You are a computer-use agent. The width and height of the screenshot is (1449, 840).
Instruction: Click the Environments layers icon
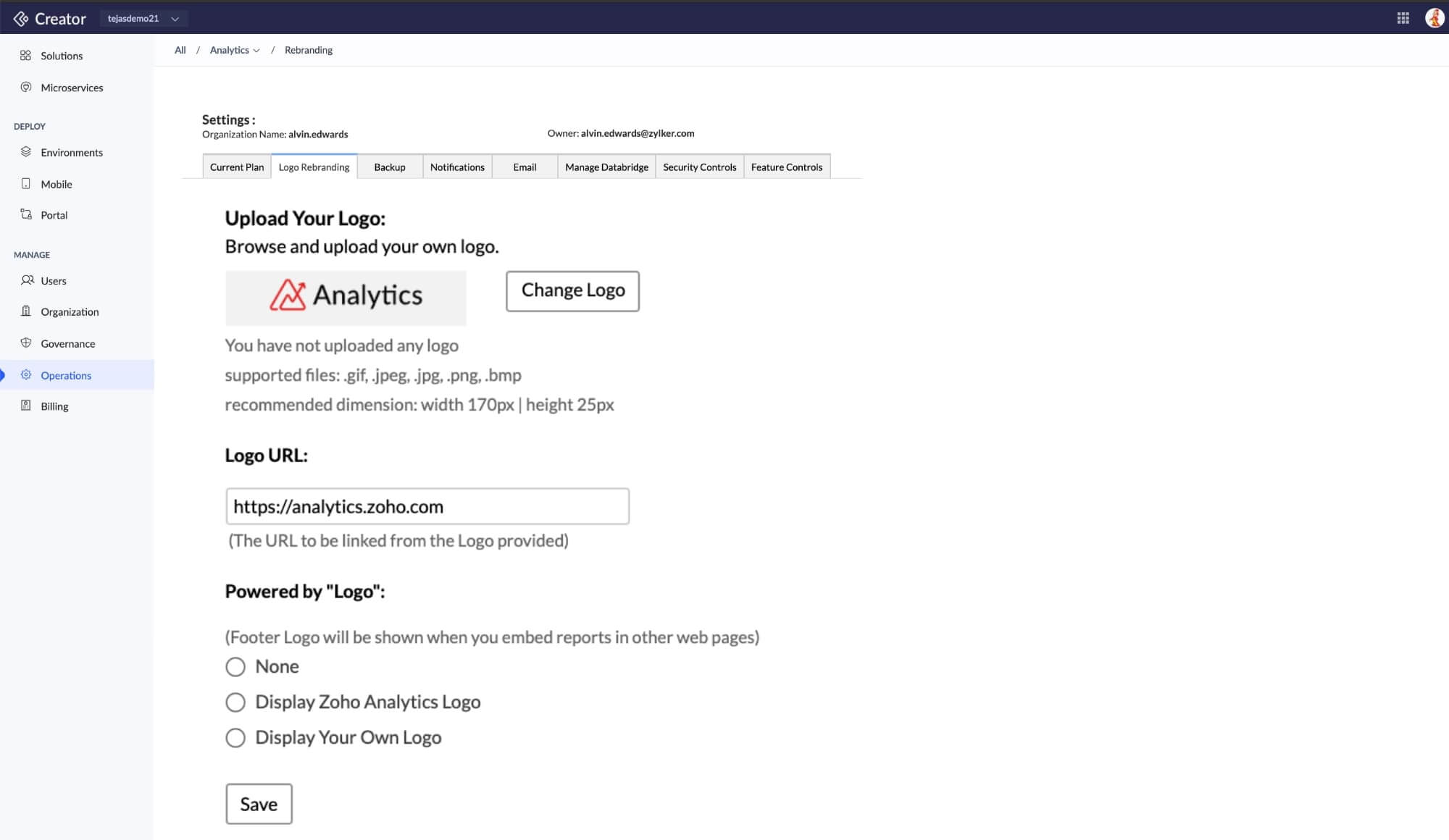coord(26,152)
